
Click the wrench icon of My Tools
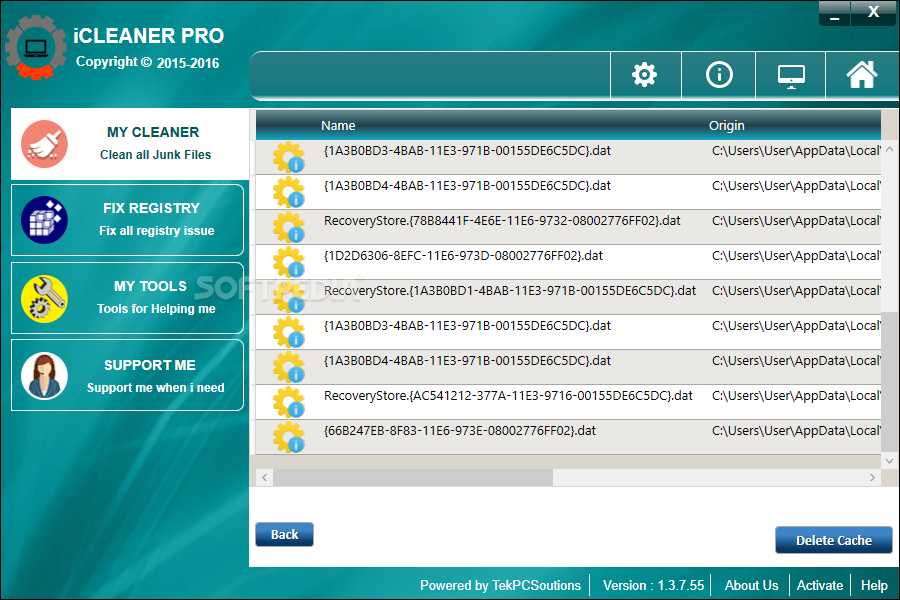[44, 299]
